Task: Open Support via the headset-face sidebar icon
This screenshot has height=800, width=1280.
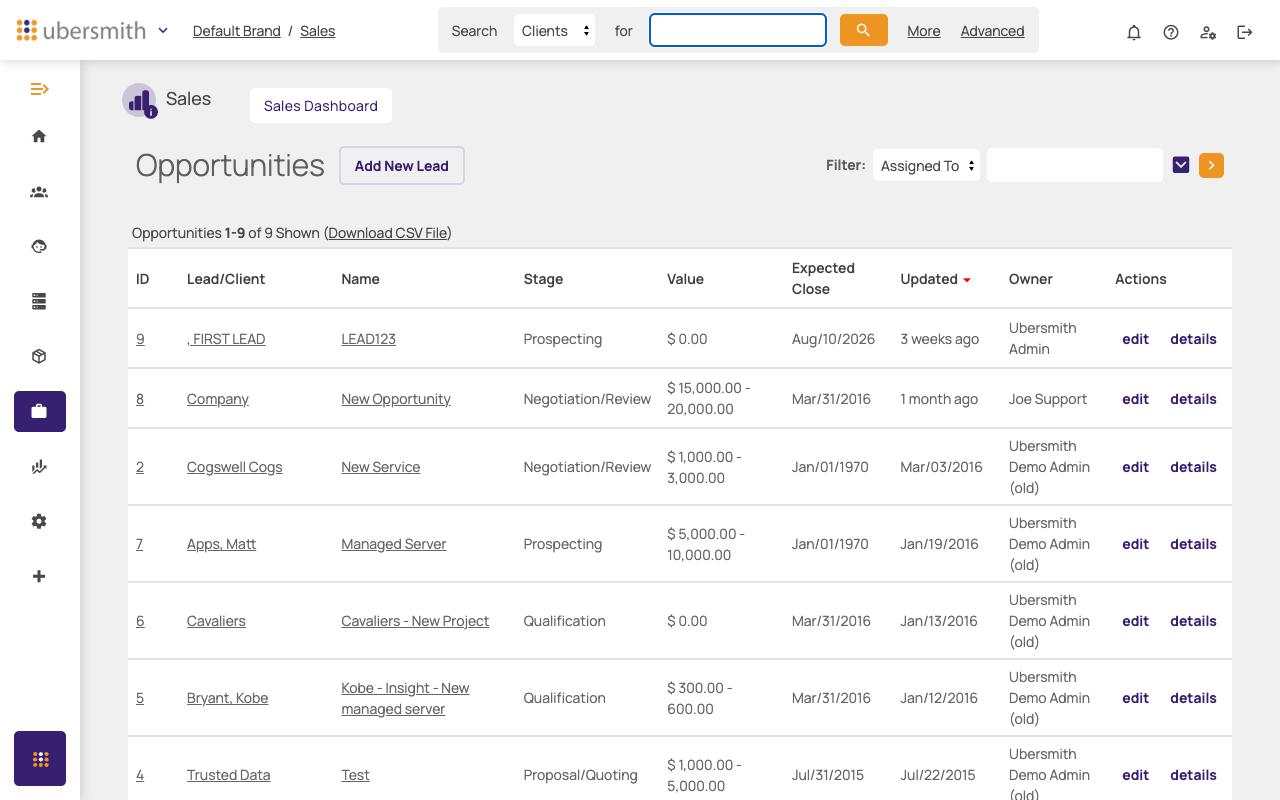Action: tap(39, 246)
